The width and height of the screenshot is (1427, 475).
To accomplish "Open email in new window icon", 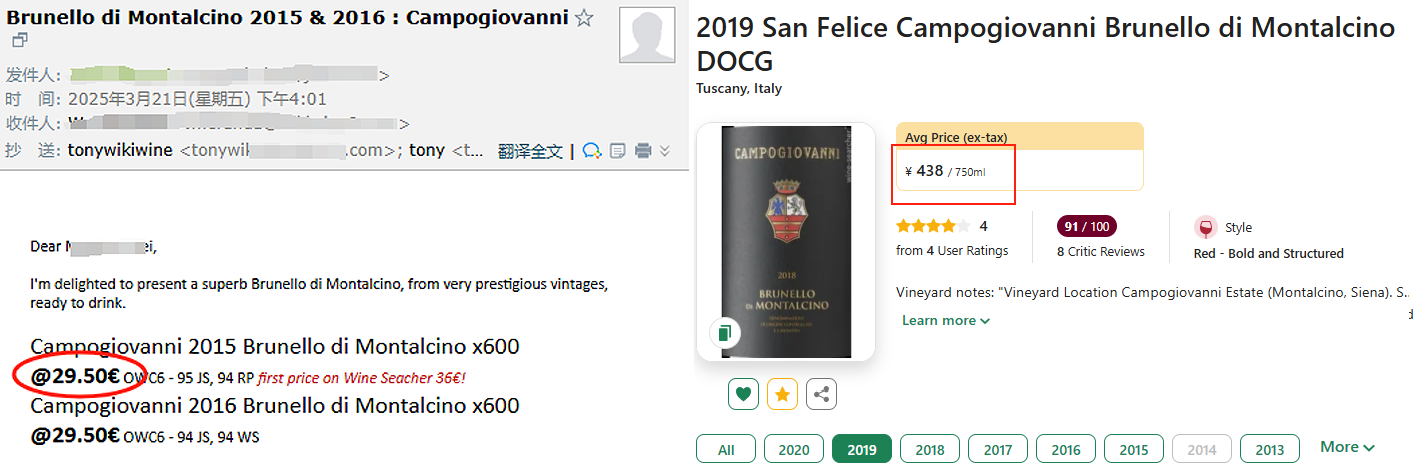I will (x=20, y=41).
